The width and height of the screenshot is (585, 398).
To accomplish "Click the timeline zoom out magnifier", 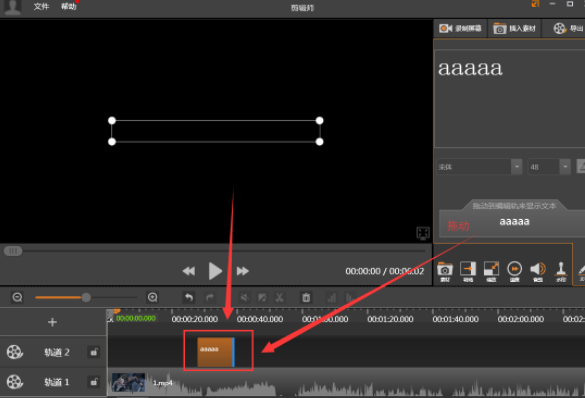I will (18, 297).
